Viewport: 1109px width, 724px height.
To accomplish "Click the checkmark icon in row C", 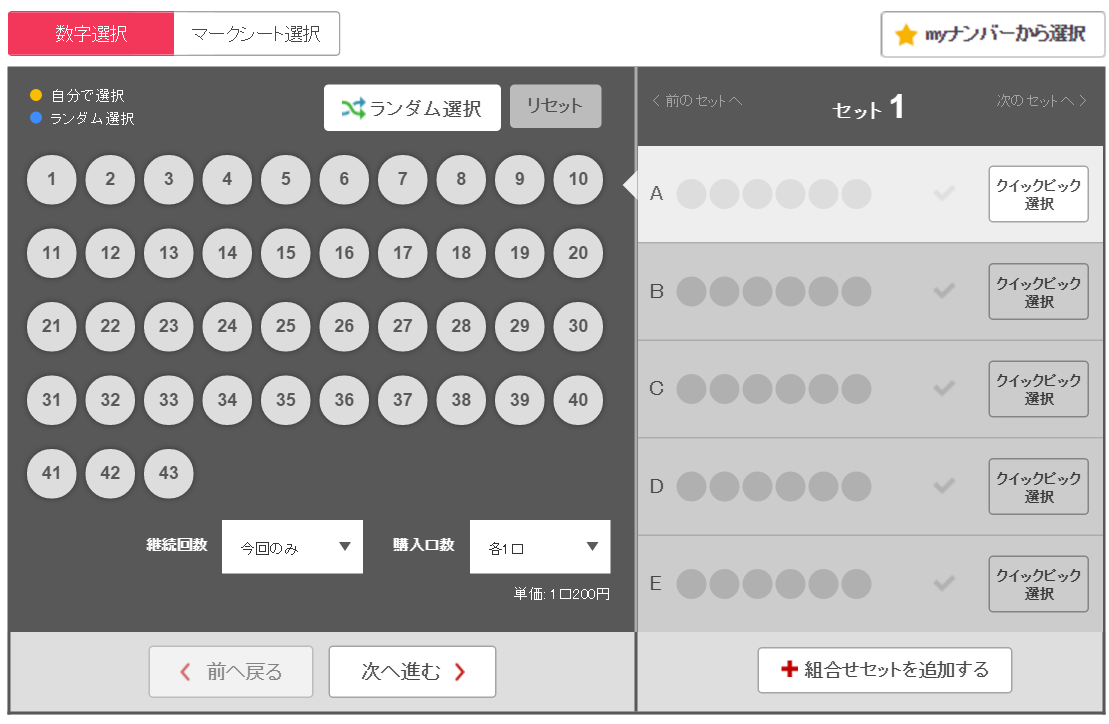I will click(x=944, y=388).
